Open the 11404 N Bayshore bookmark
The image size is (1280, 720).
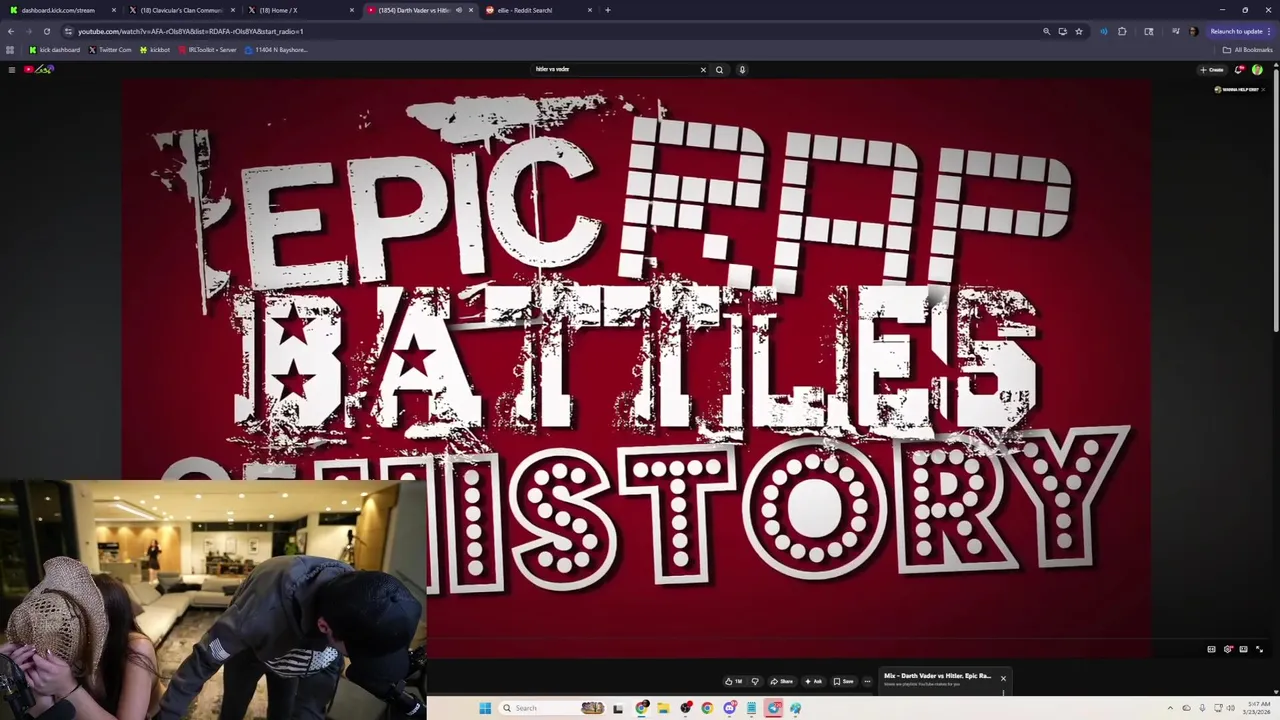coord(276,49)
